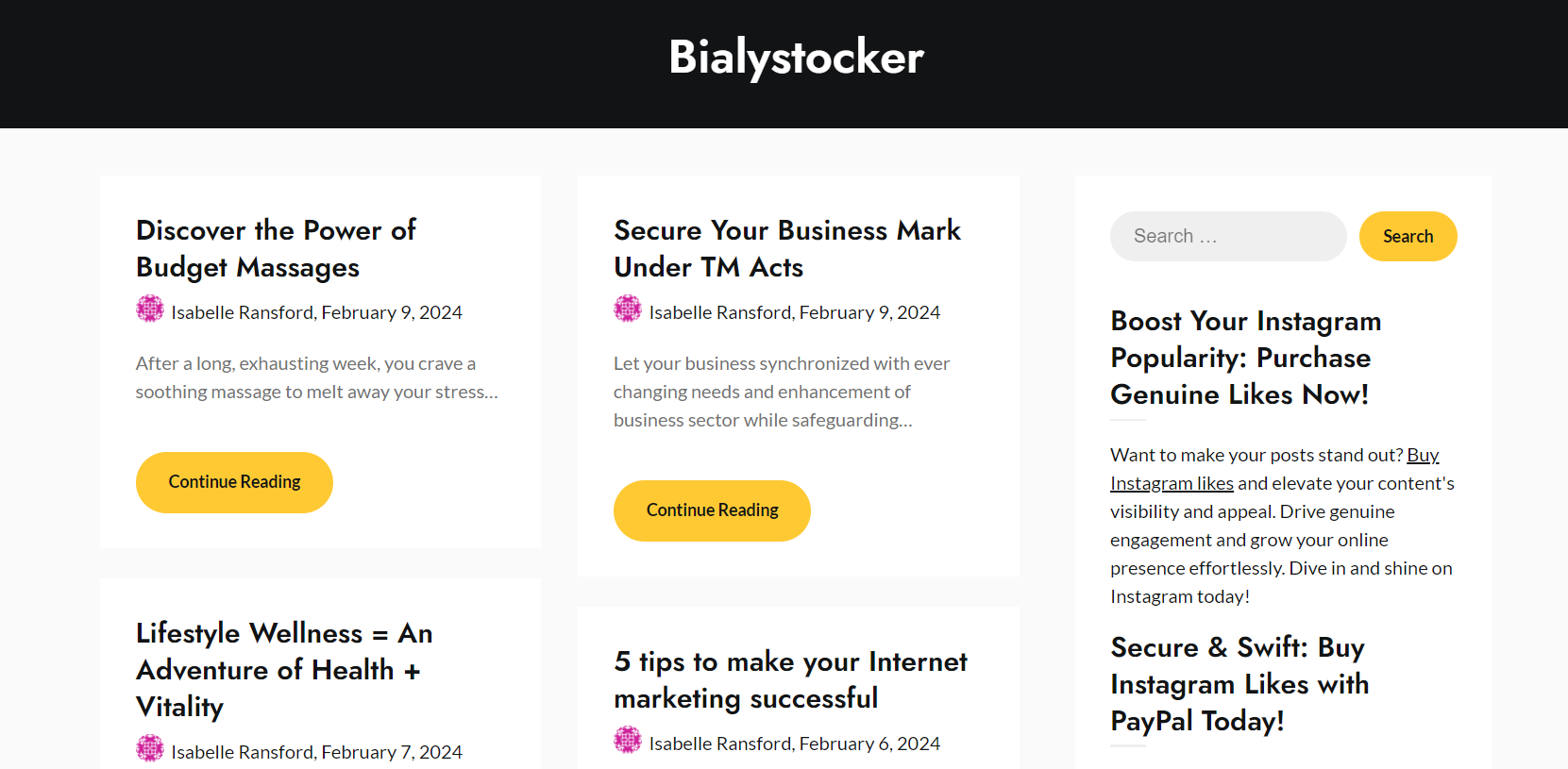The height and width of the screenshot is (769, 1568).
Task: Click the February 6, 2024 post date
Action: (x=869, y=744)
